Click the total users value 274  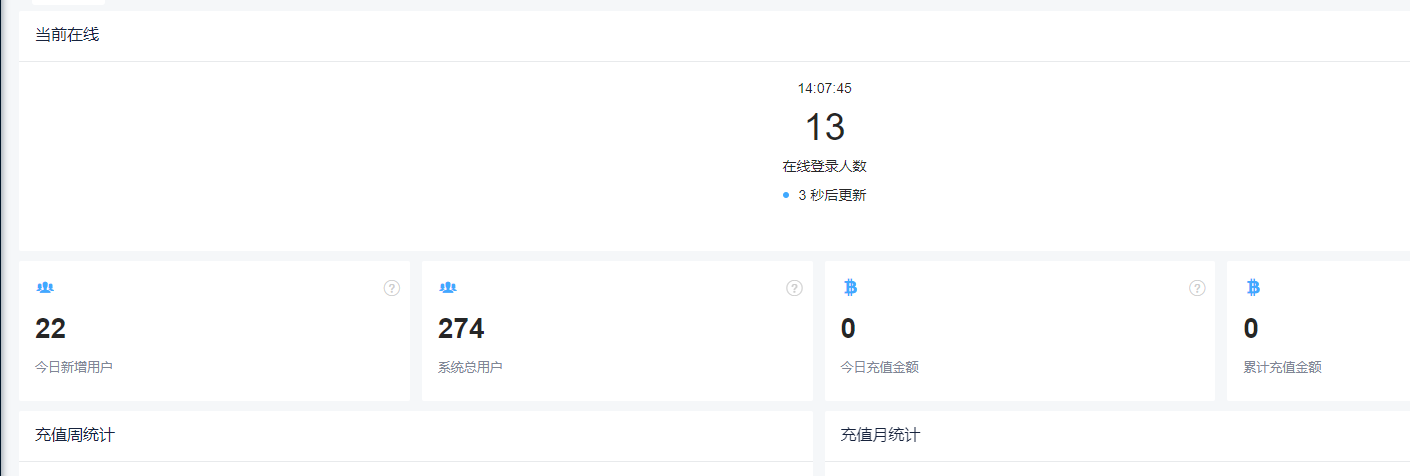[x=461, y=328]
